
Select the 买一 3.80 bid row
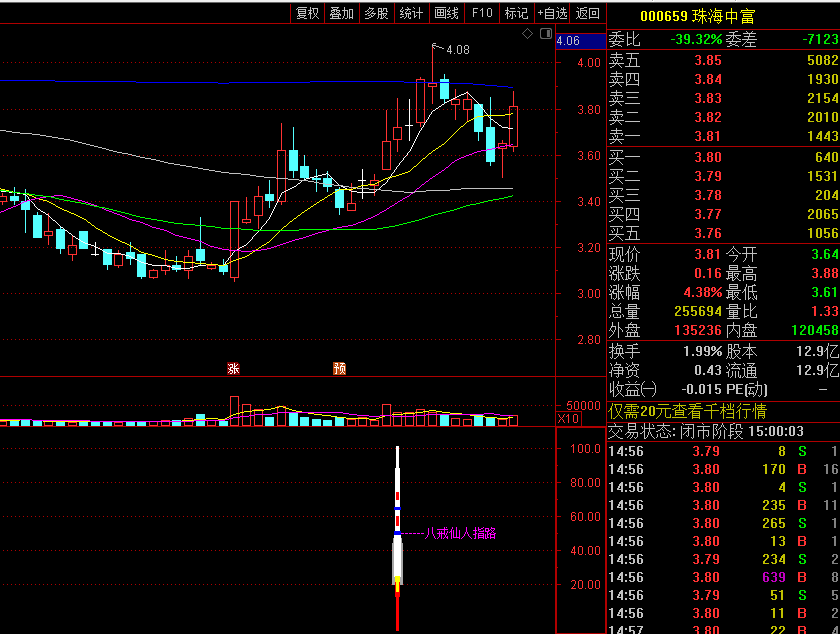point(723,157)
